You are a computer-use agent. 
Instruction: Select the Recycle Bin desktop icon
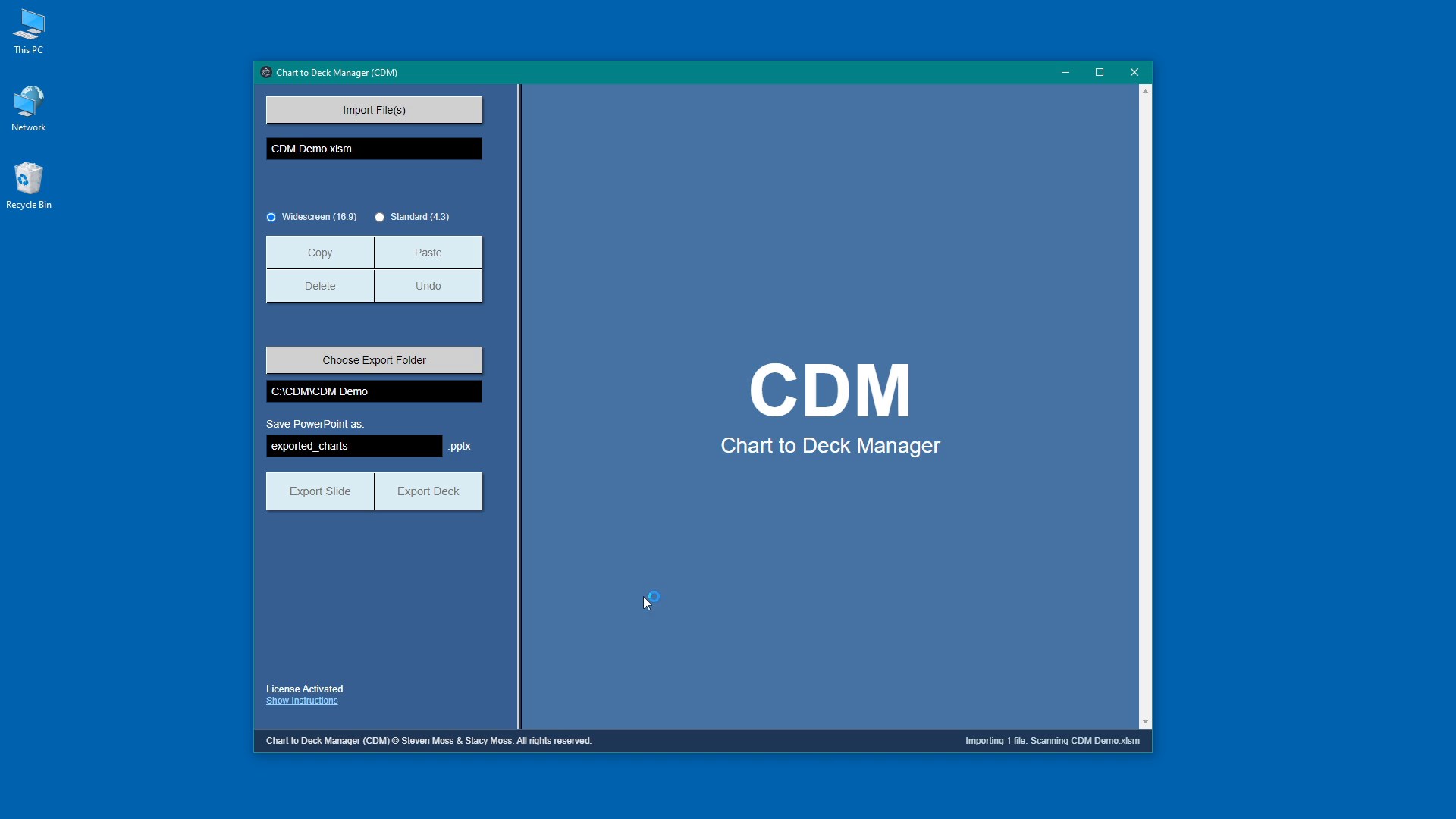[29, 186]
